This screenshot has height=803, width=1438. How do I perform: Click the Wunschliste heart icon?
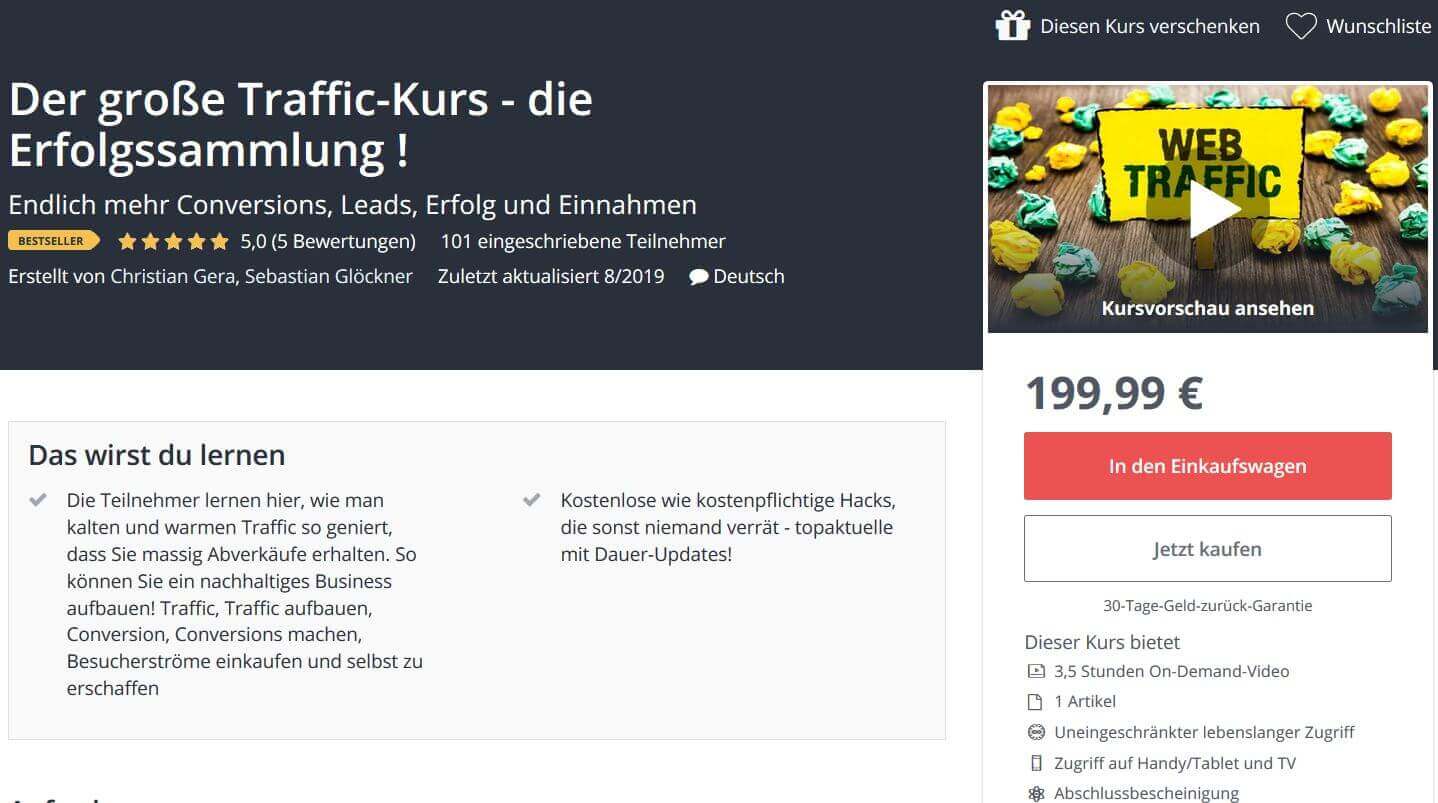[x=1300, y=27]
